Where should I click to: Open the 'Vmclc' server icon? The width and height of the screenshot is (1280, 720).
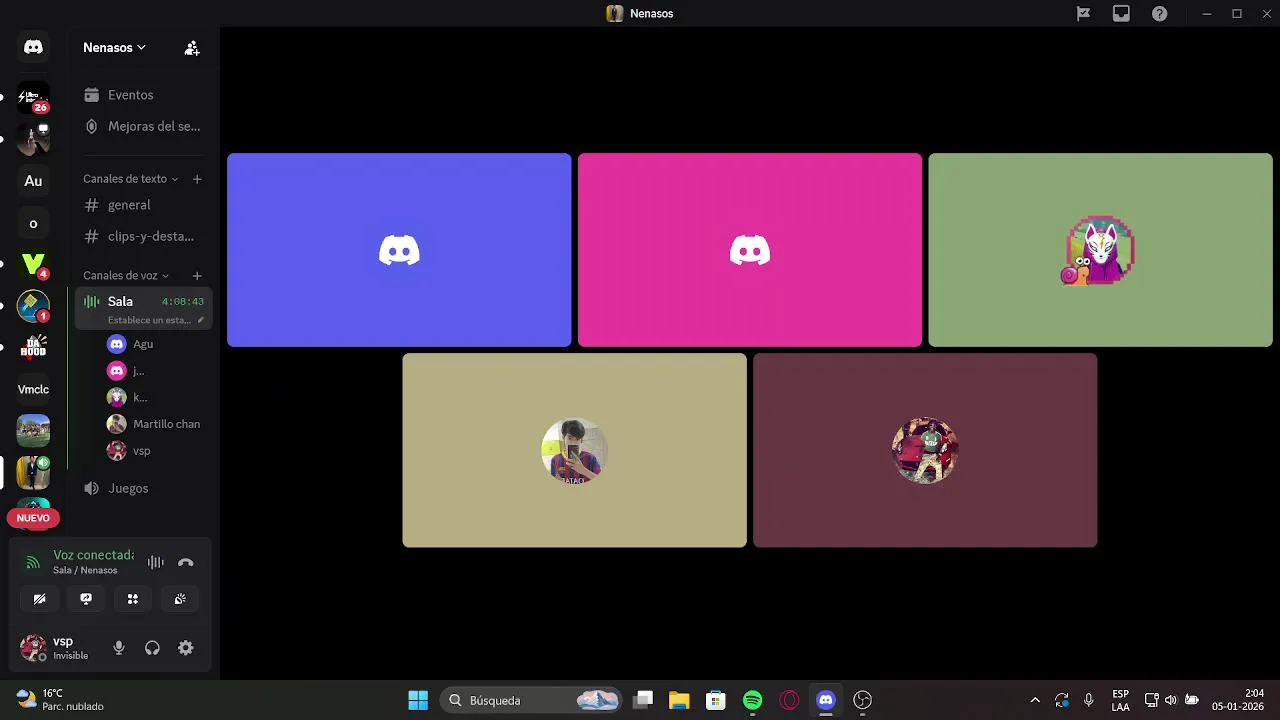(33, 389)
